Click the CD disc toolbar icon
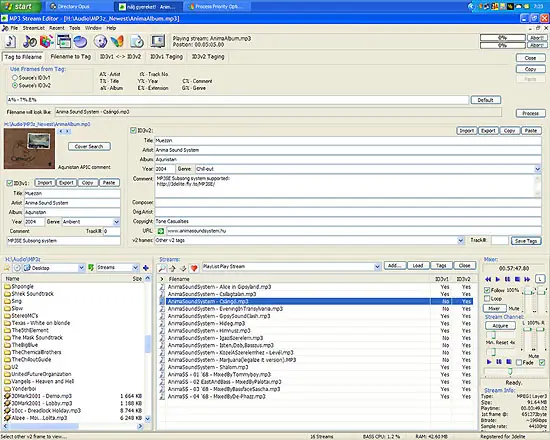550x440 pixels. [101, 42]
